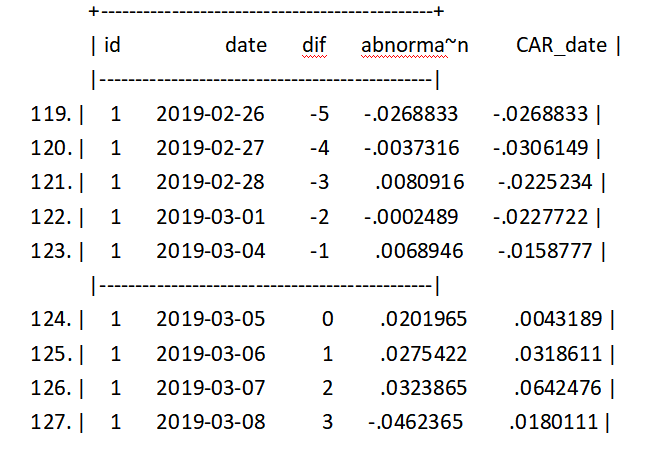Click the dif value -5
This screenshot has height=450, width=650.
pos(320,114)
